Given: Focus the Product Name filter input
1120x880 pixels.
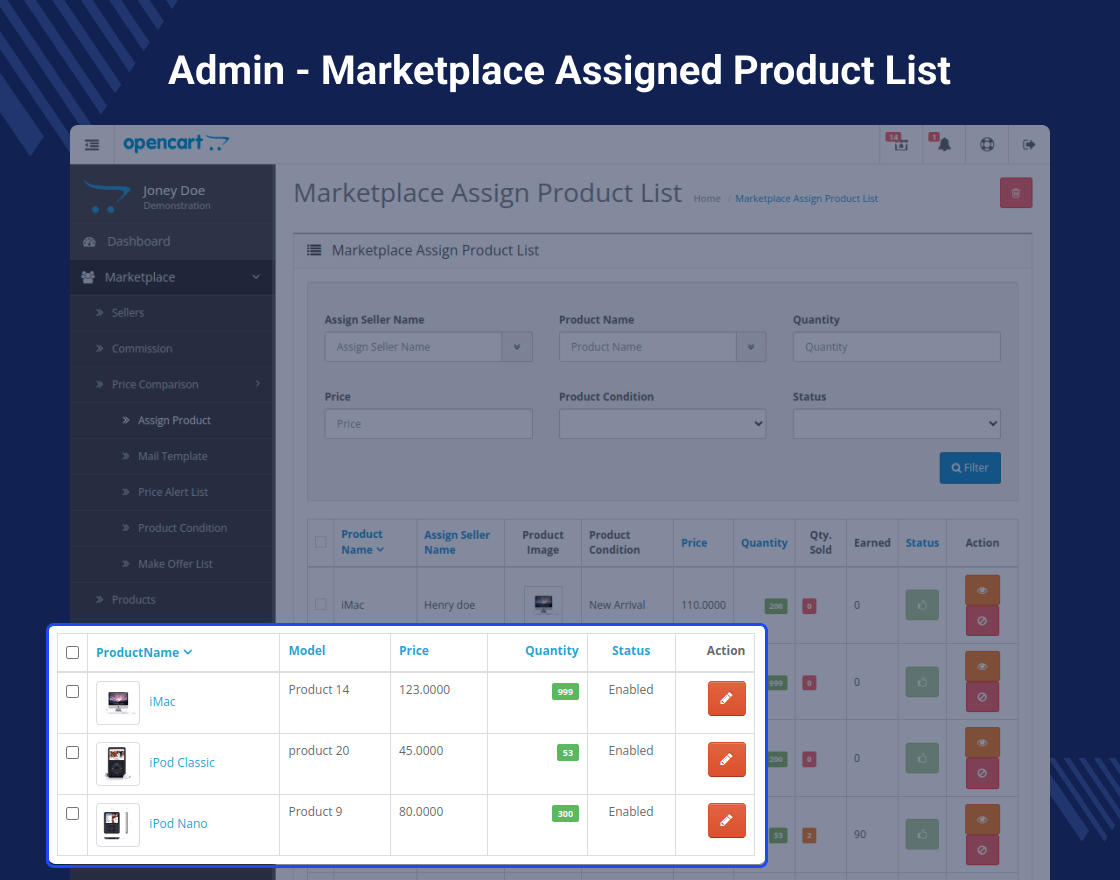Looking at the screenshot, I should (x=648, y=347).
